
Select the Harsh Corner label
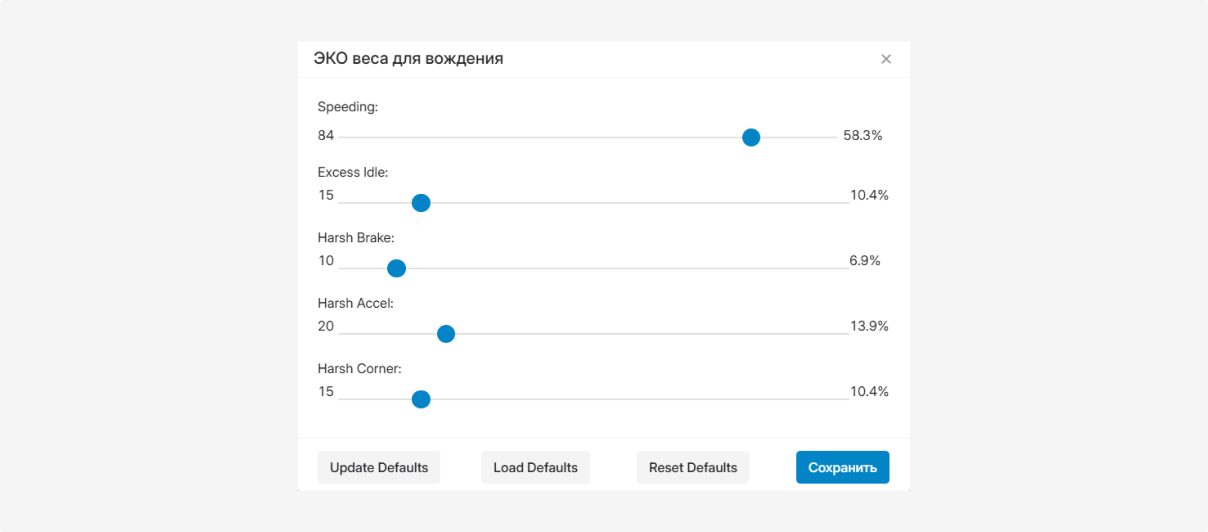click(x=359, y=369)
